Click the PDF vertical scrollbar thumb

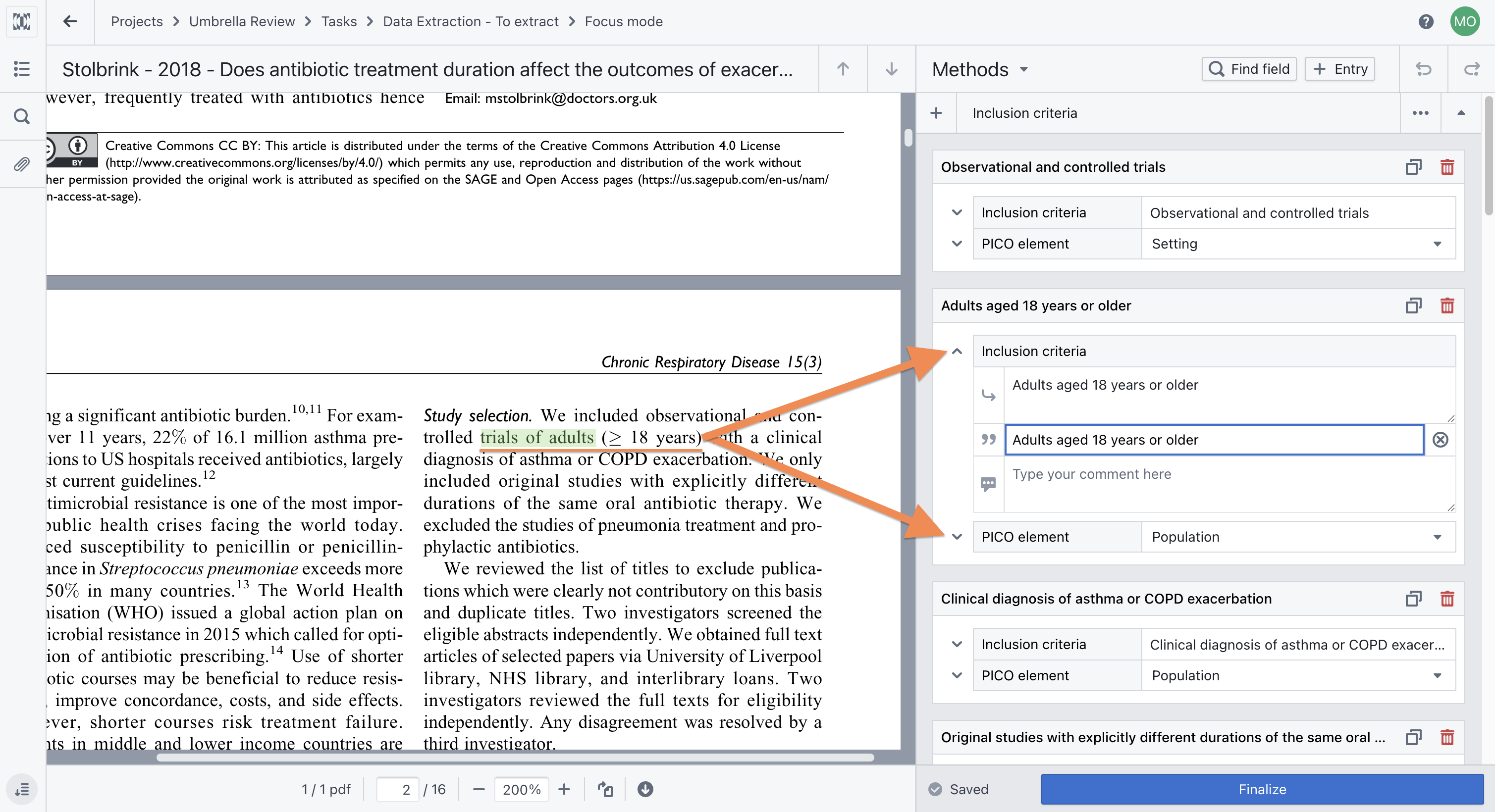pos(908,138)
